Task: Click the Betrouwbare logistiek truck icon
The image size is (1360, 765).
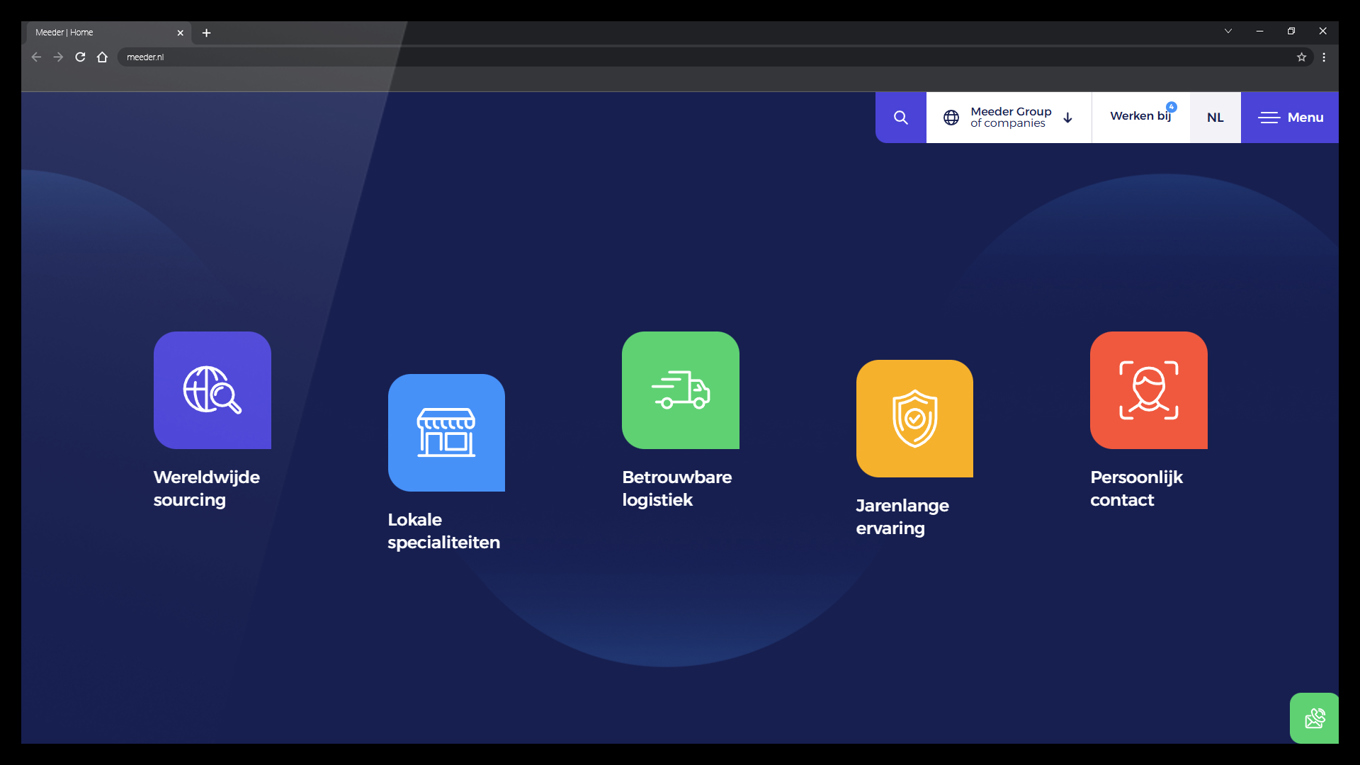Action: click(x=680, y=390)
